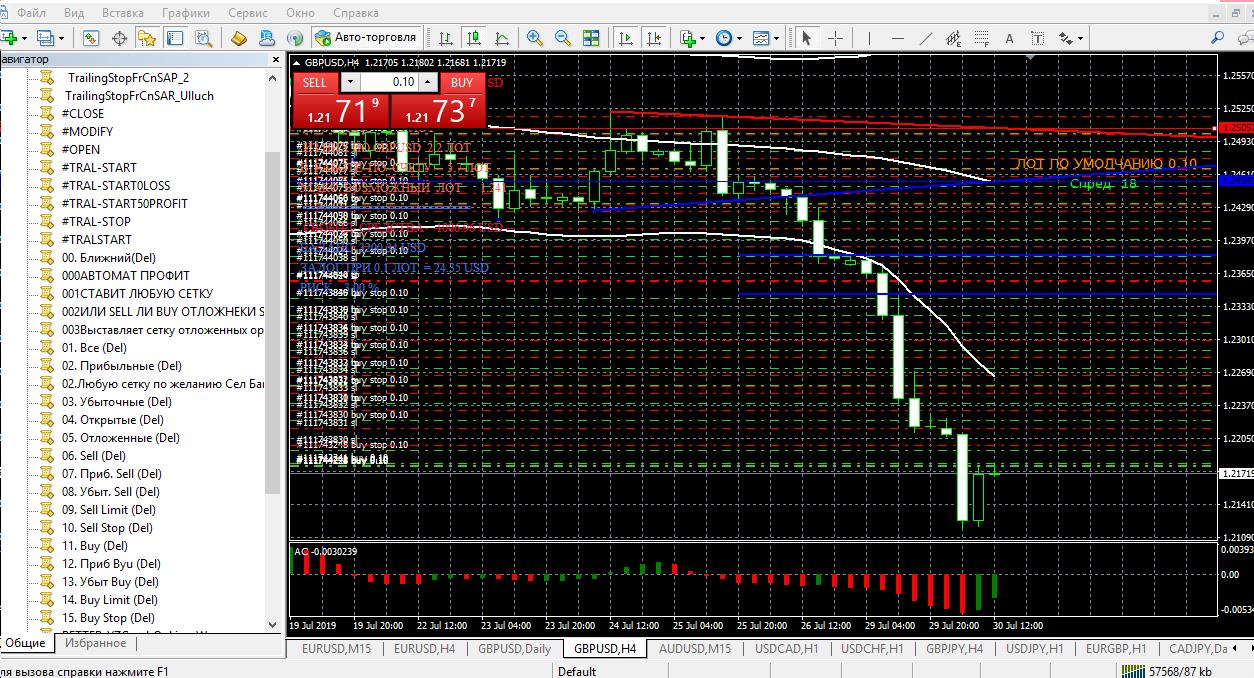Open the Signals radio-wave icon

[x=295, y=38]
